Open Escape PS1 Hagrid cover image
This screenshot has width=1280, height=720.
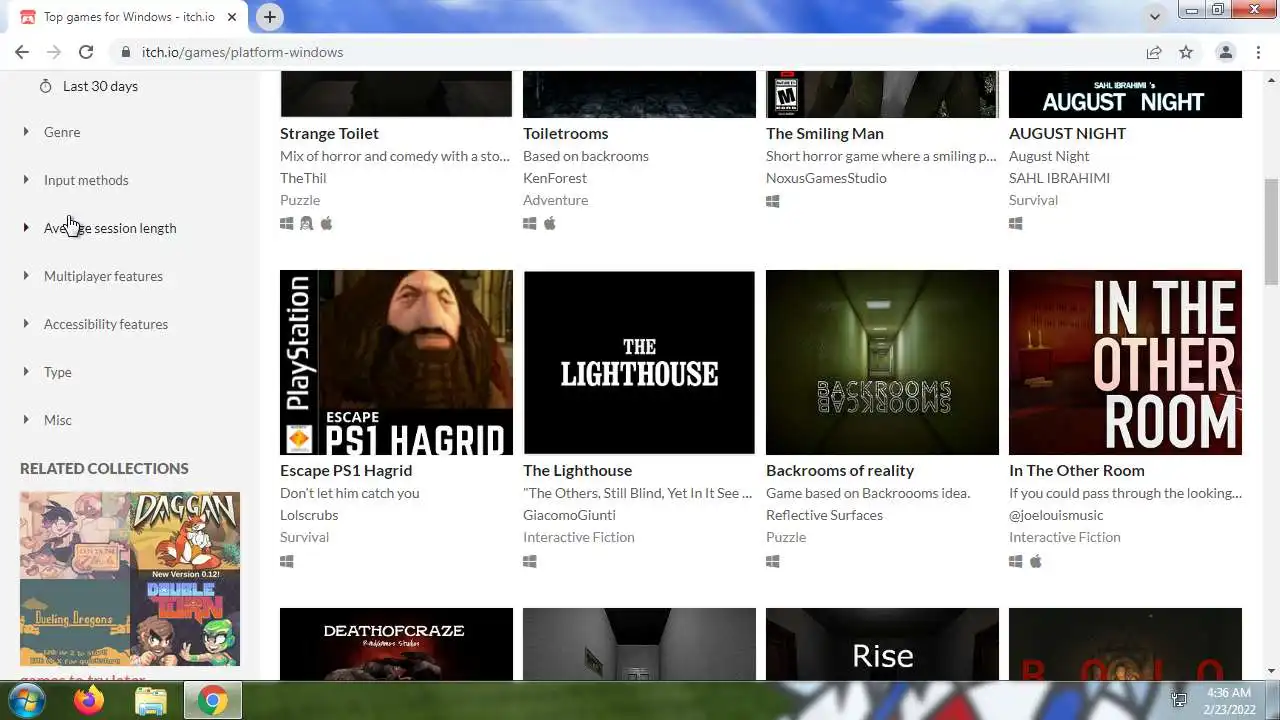(x=396, y=362)
